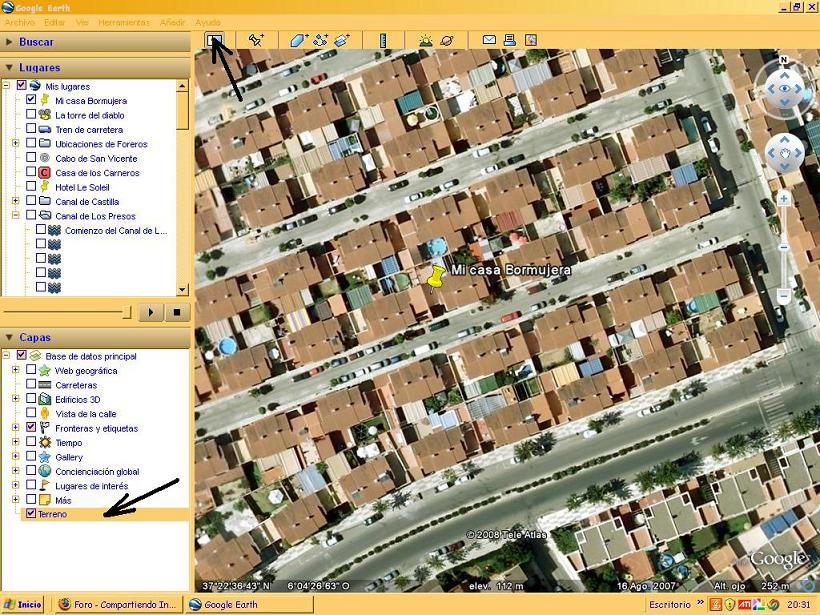Show the view in Google Maps

coord(530,39)
